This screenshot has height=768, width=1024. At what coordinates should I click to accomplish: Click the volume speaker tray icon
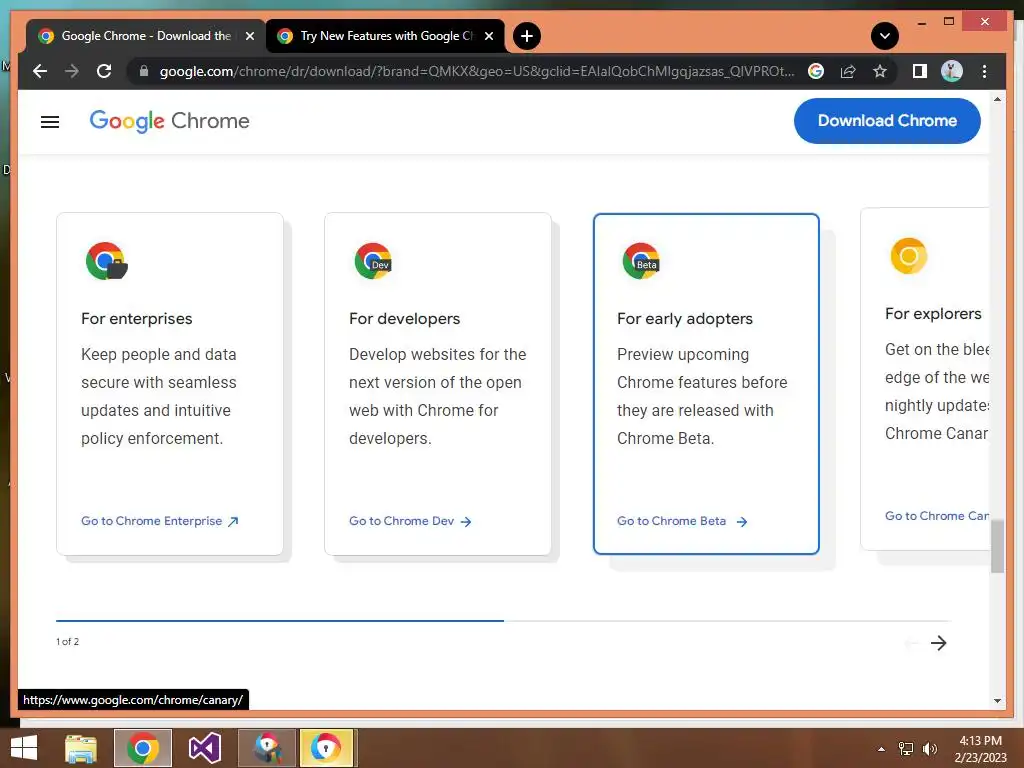tap(929, 749)
